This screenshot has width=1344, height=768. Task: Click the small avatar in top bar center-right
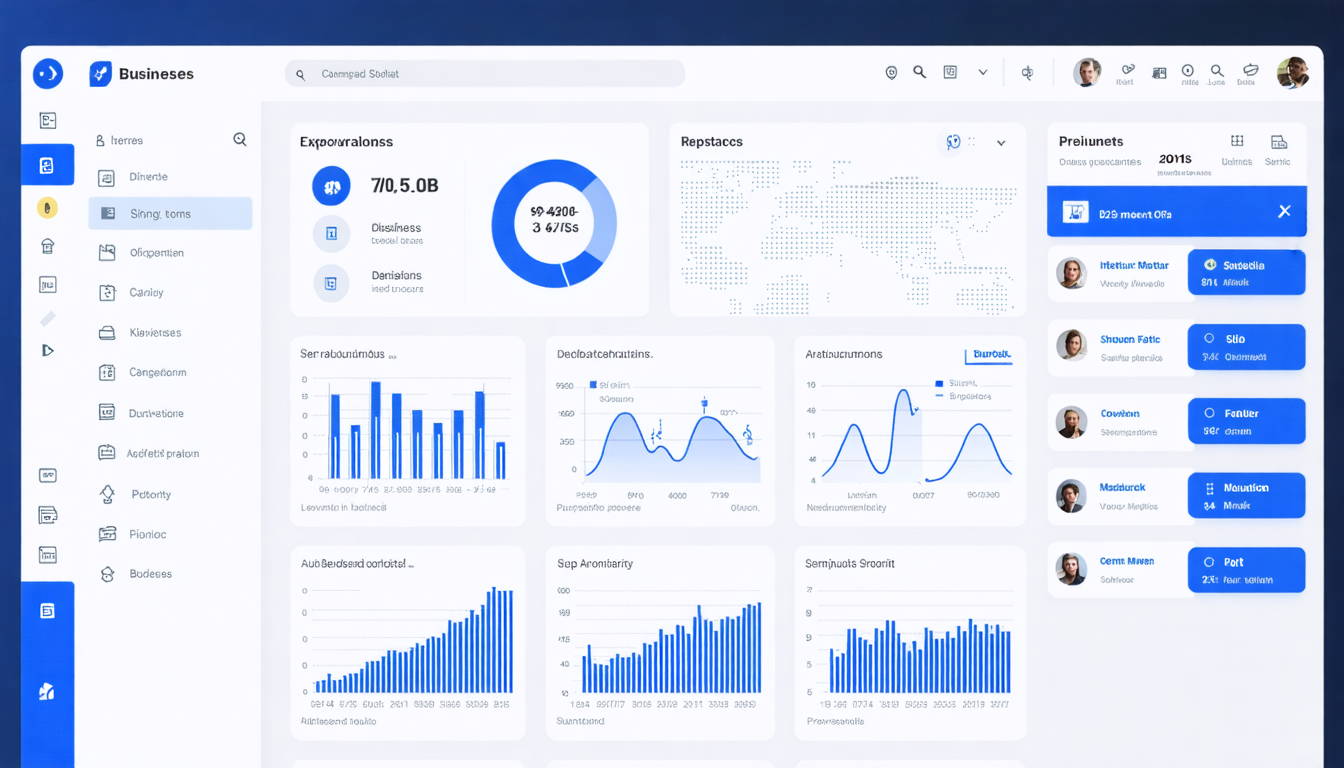1087,72
